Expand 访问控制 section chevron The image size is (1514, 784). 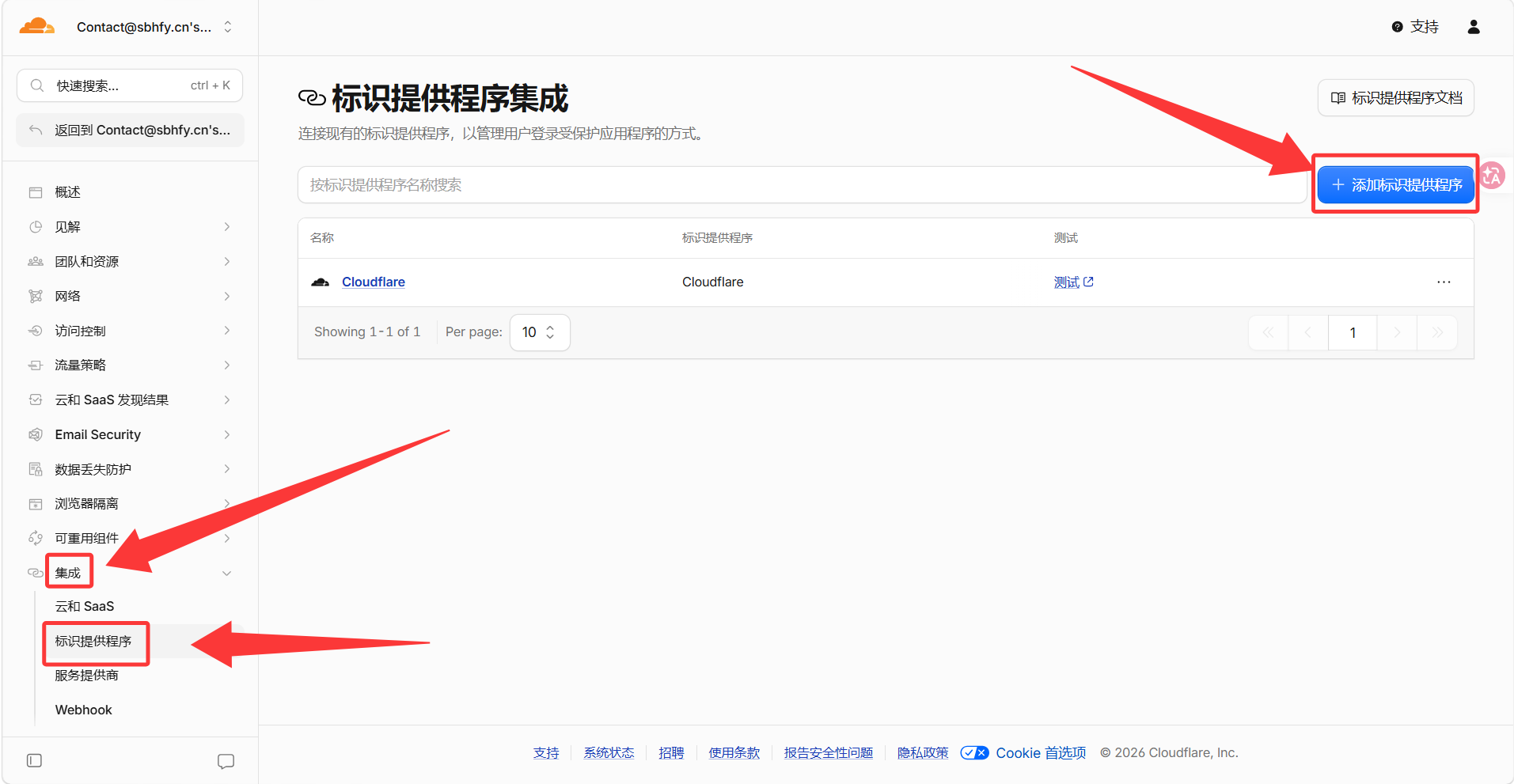[x=227, y=331]
